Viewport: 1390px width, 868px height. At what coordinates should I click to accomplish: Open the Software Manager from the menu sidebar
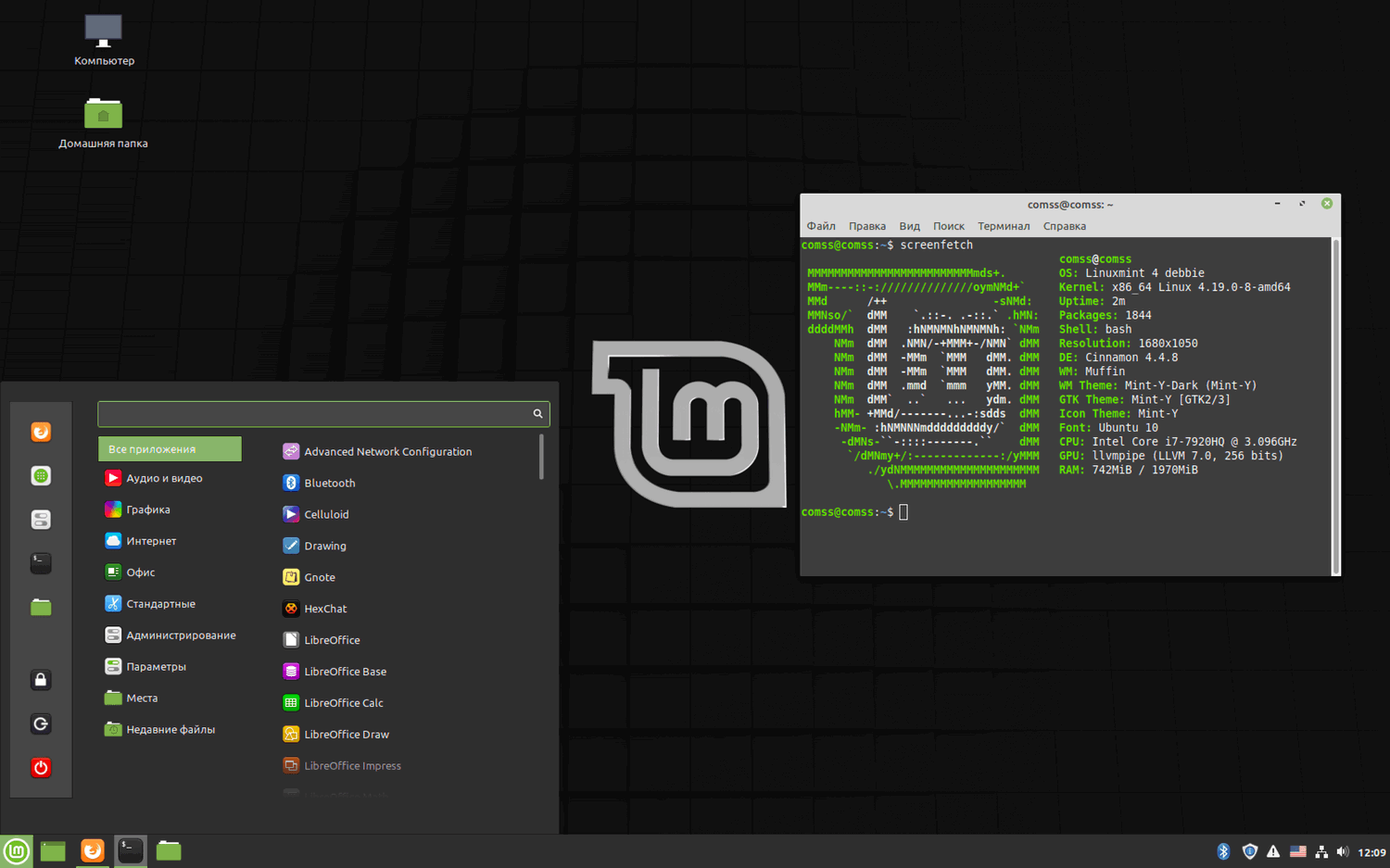coord(41,475)
